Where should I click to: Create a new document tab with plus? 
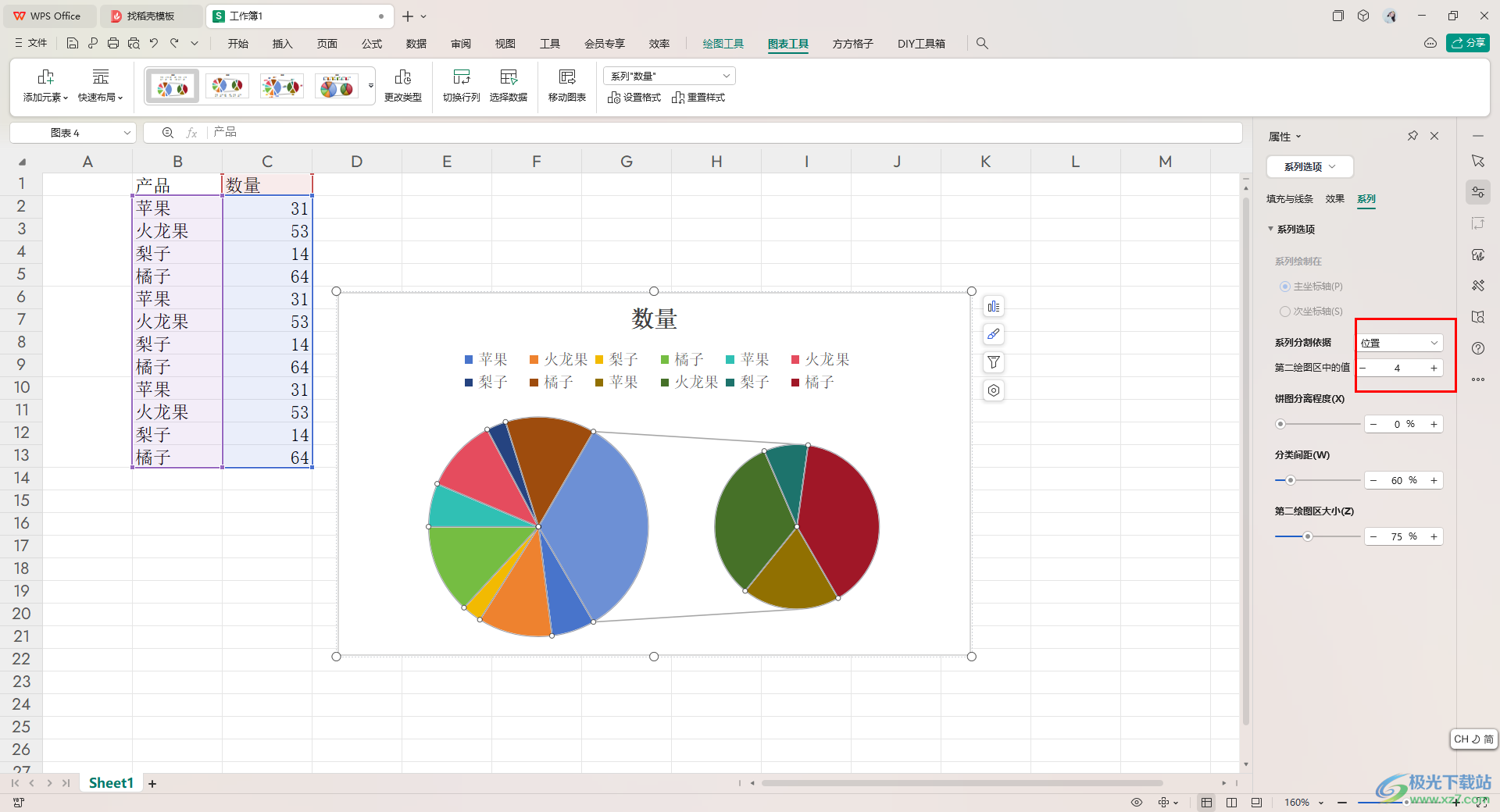[407, 16]
